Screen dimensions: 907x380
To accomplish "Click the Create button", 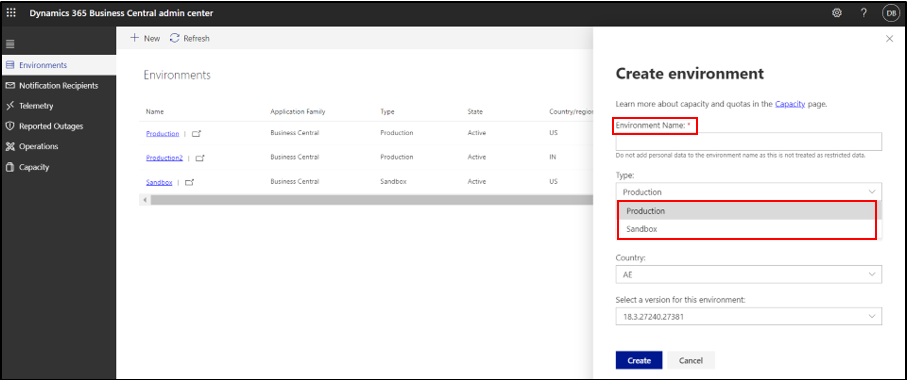I will point(639,360).
